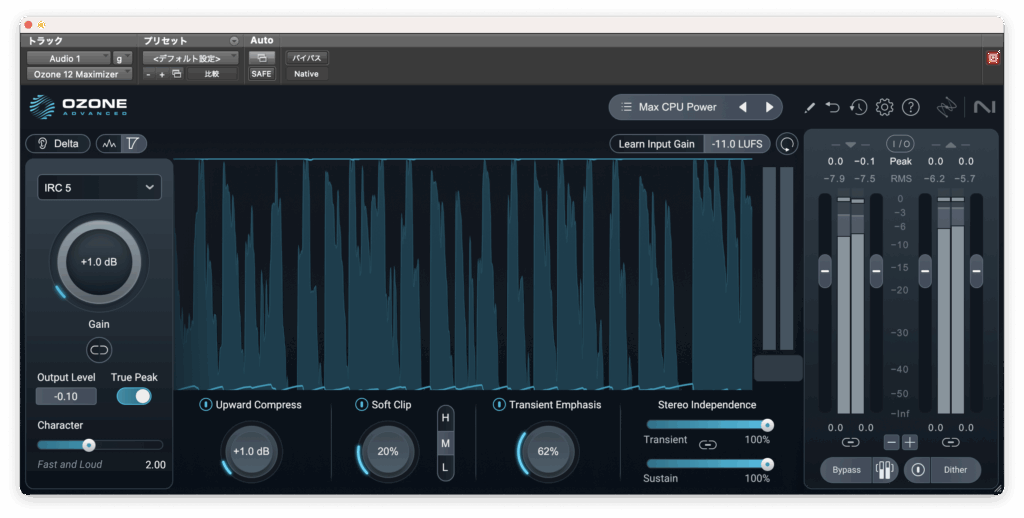
Task: Click the Learn Input Gain button
Action: (656, 144)
